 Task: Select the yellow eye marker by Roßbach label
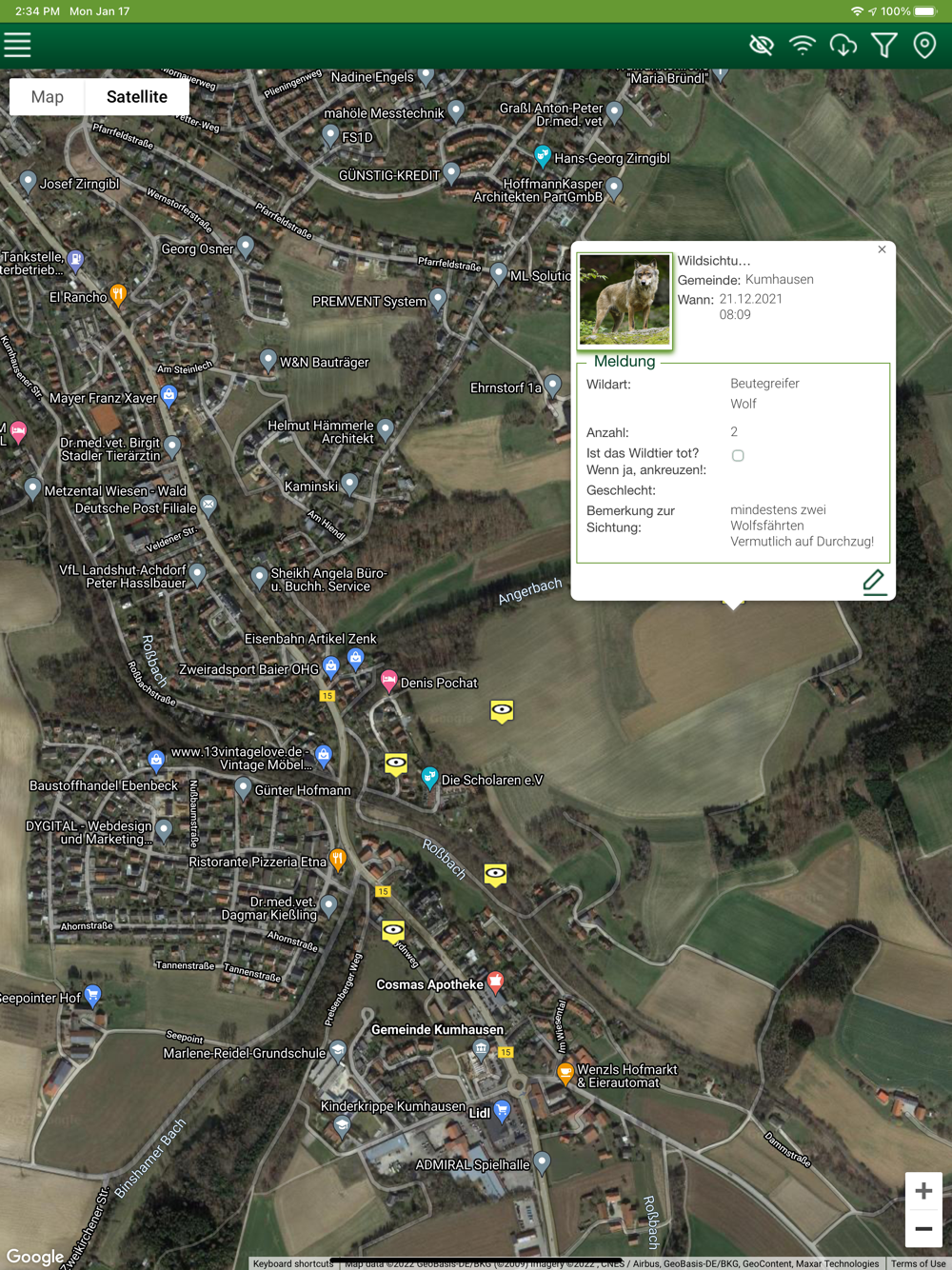495,874
